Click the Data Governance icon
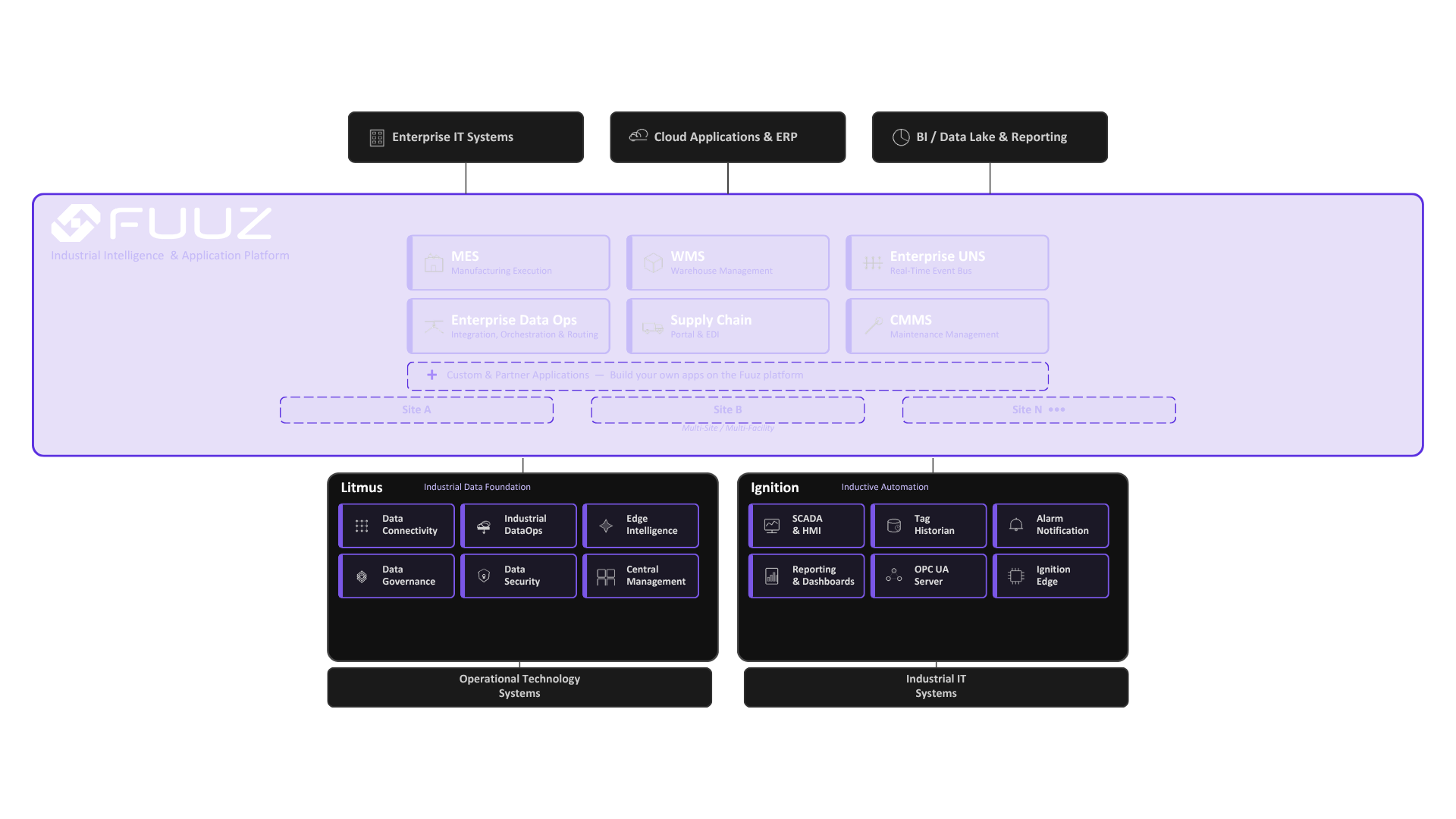Screen dimensions: 1456x819 pyautogui.click(x=362, y=576)
